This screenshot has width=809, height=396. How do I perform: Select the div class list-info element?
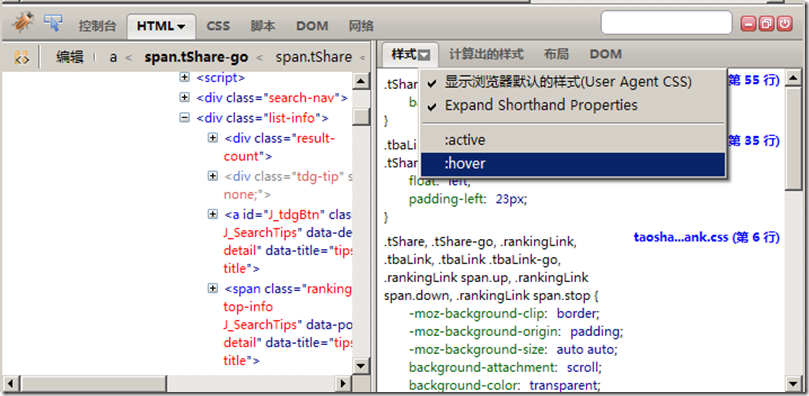coord(262,119)
